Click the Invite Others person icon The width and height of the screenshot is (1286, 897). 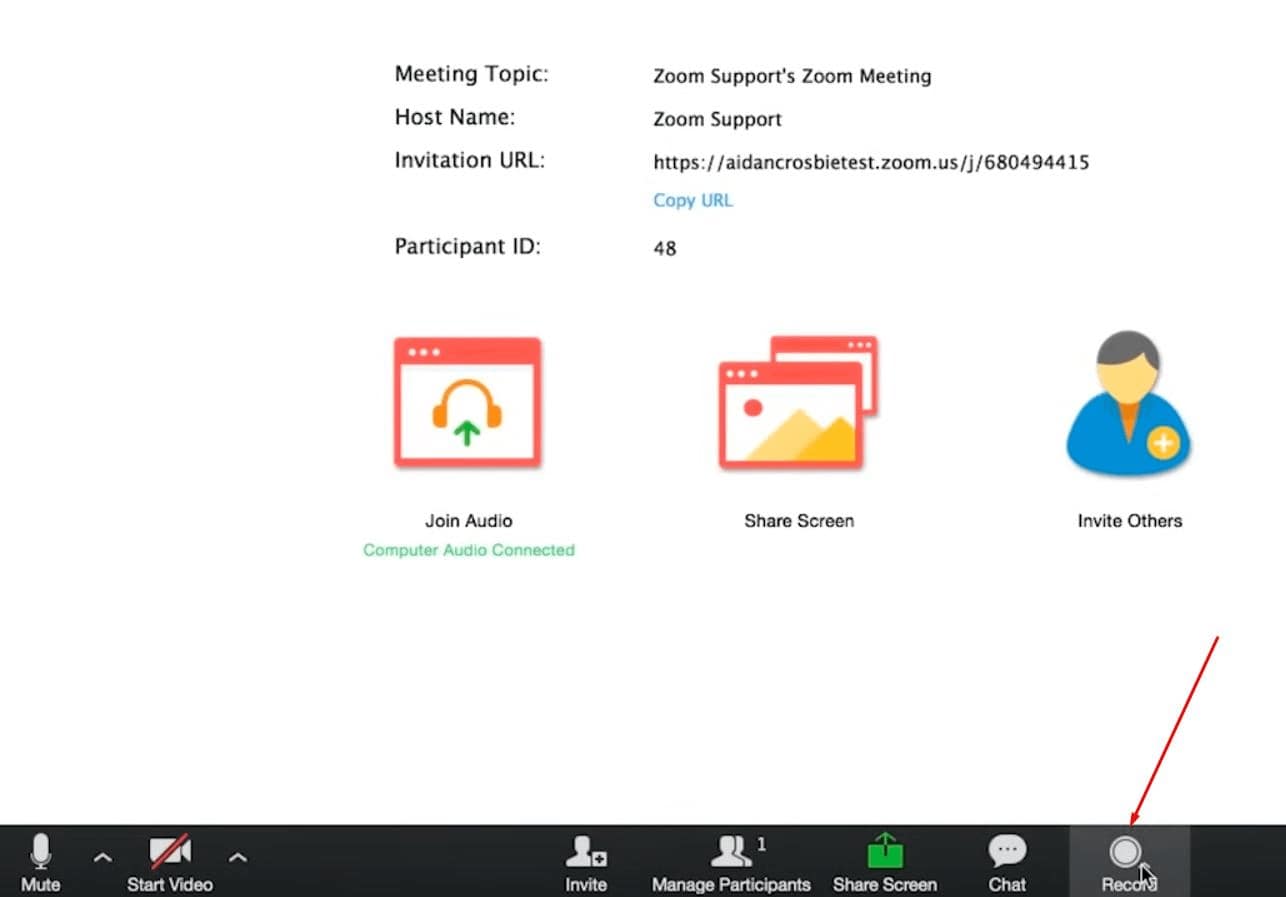[x=1128, y=403]
